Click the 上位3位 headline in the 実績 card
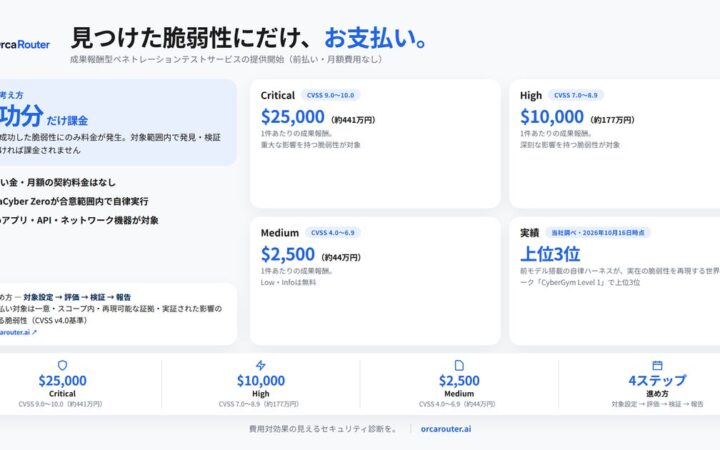Screen dimensions: 720x450 click(x=550, y=254)
